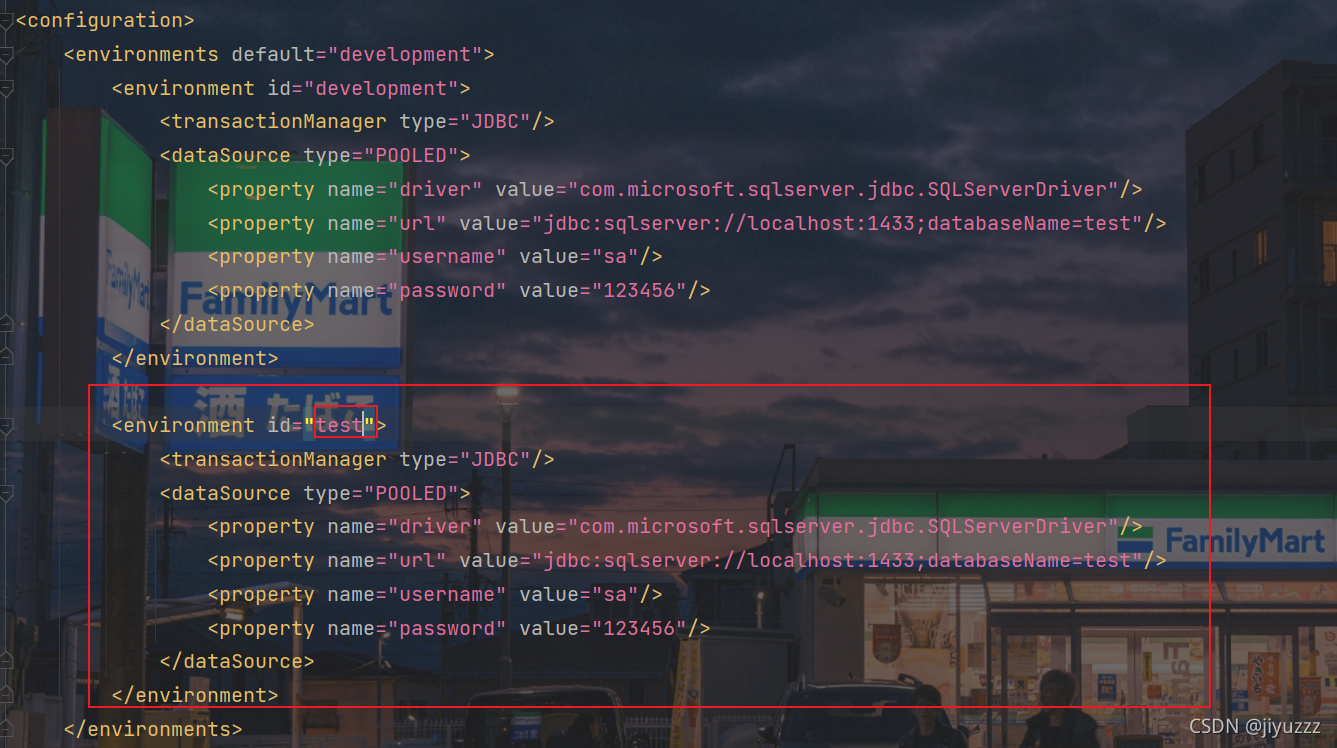The height and width of the screenshot is (748, 1337).
Task: Toggle fold marker beside second </dataSource> closing tag
Action: click(6, 661)
